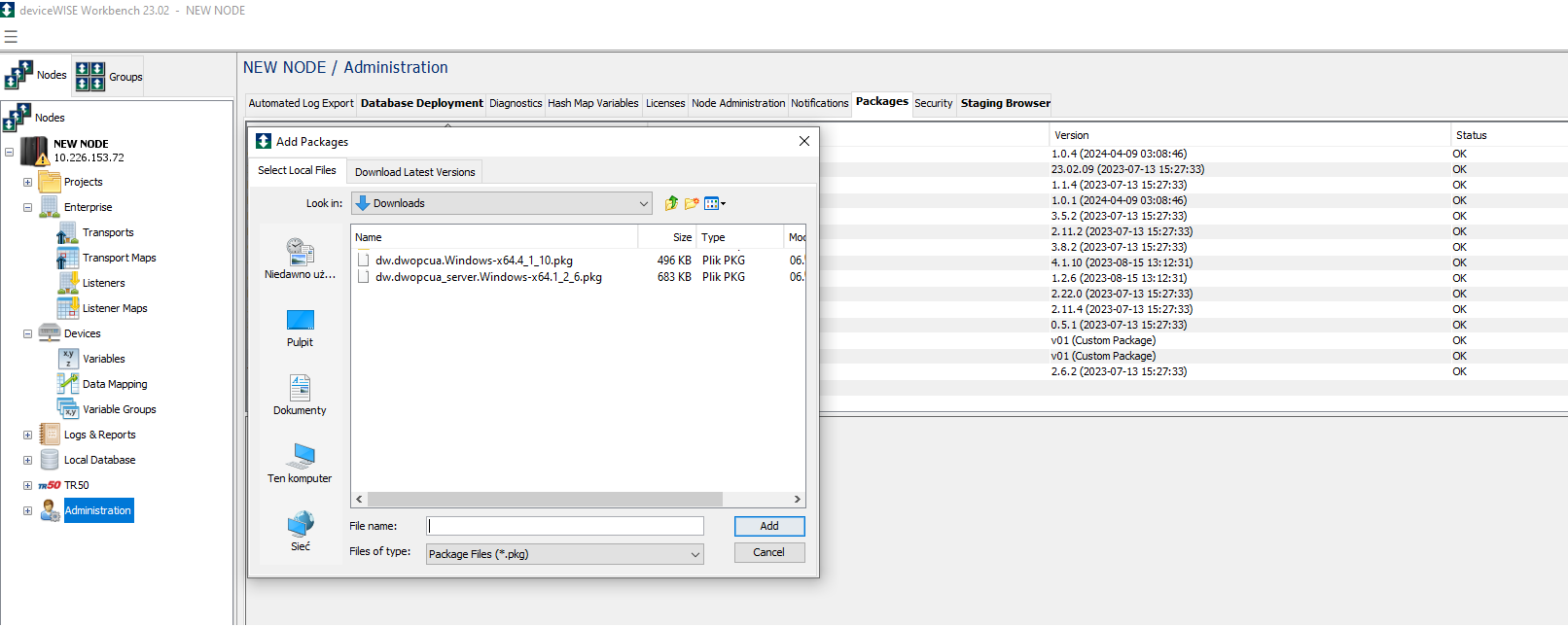
Task: Select the Administration user icon
Action: 50,510
